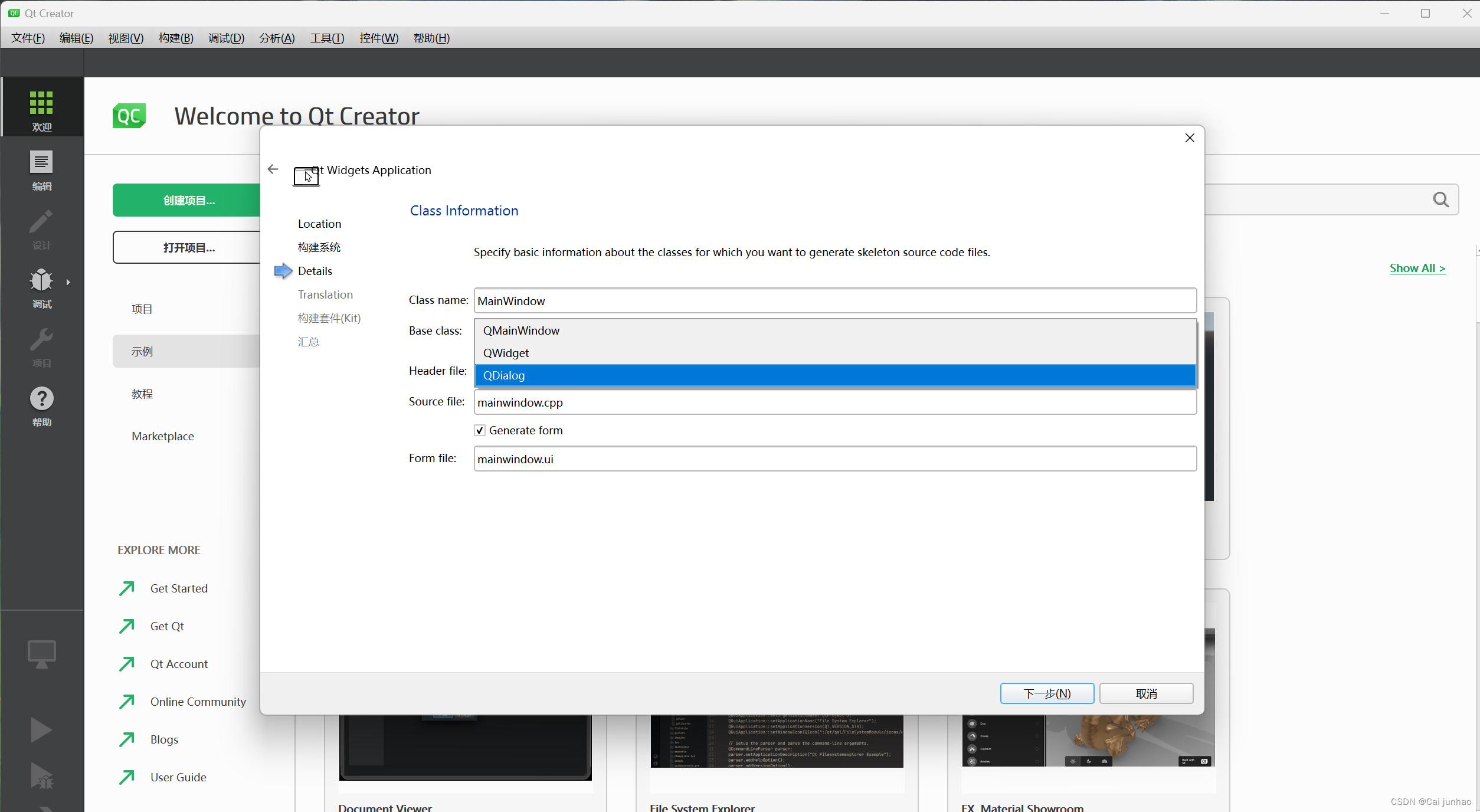Open the 编辑(E) menu

(x=76, y=38)
